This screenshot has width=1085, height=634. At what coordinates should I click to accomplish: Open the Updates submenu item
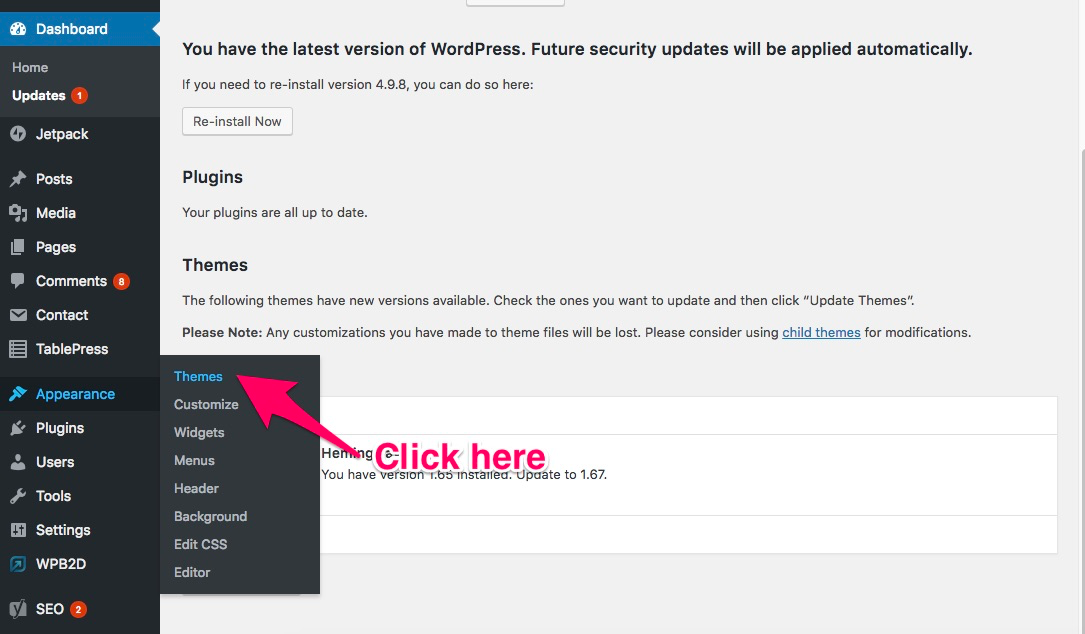click(39, 96)
